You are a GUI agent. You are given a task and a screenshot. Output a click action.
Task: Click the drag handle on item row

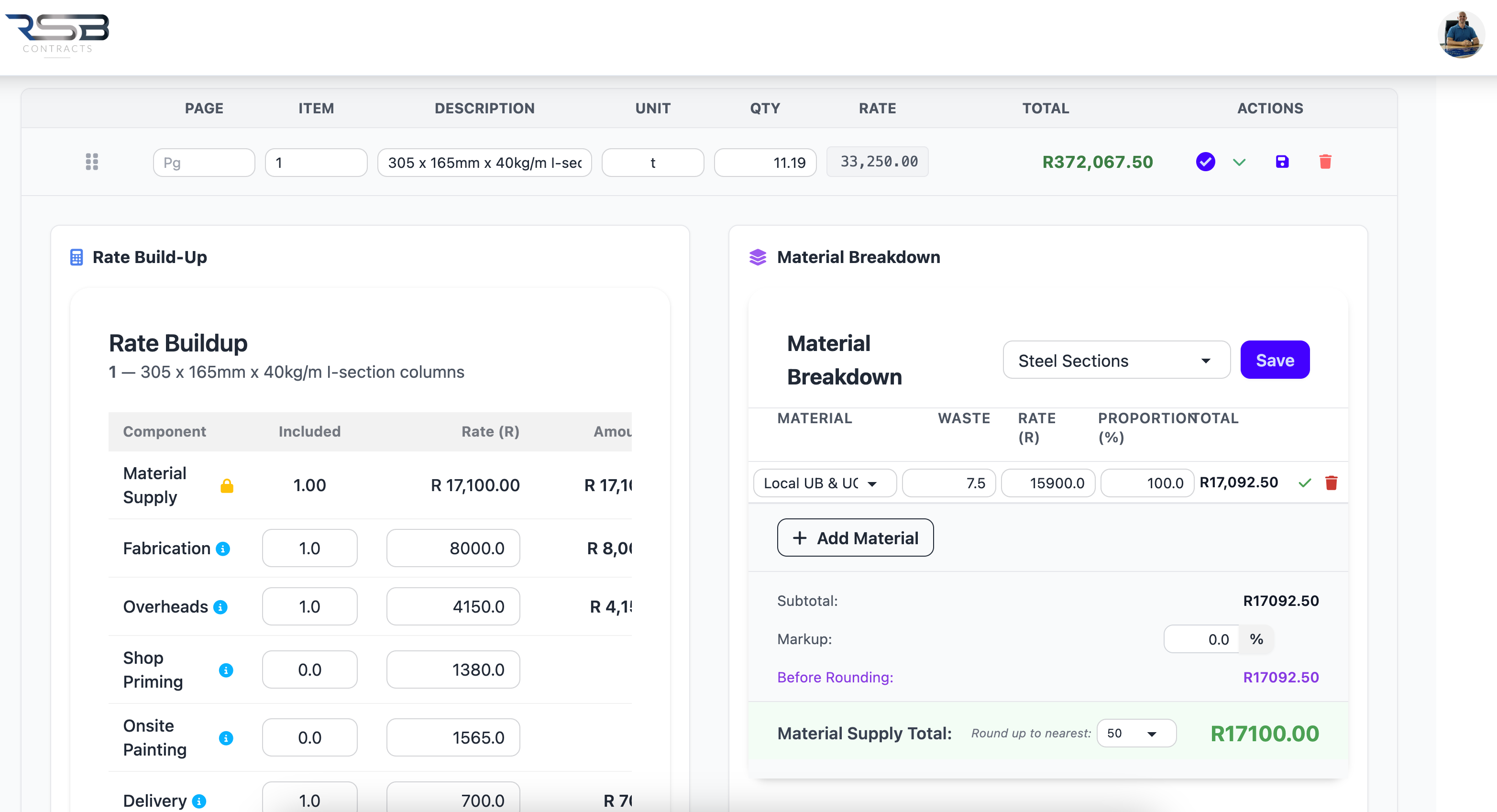91,162
